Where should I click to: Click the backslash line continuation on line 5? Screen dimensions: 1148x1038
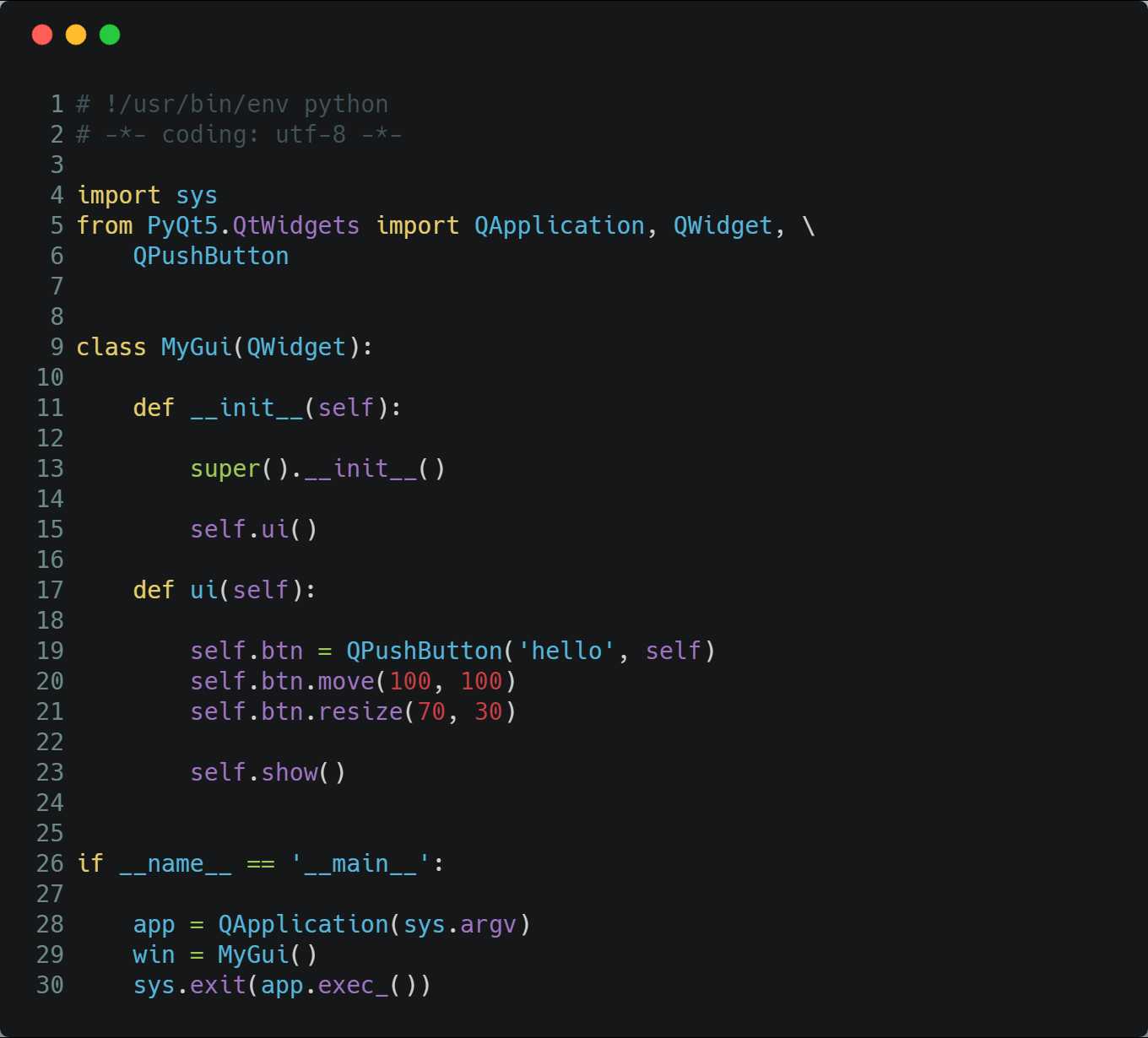pyautogui.click(x=809, y=226)
